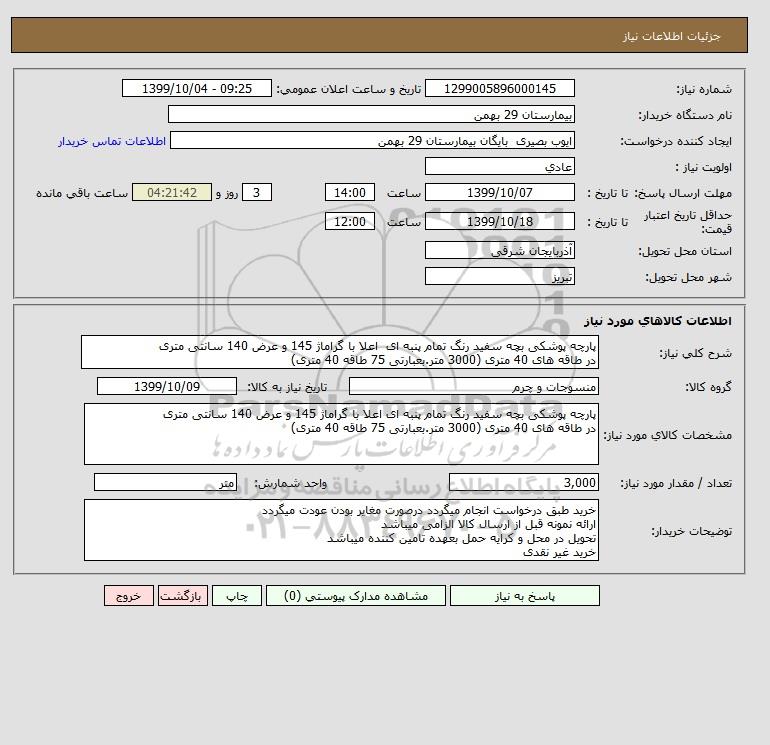Click the quantity field 3,000

[523, 482]
